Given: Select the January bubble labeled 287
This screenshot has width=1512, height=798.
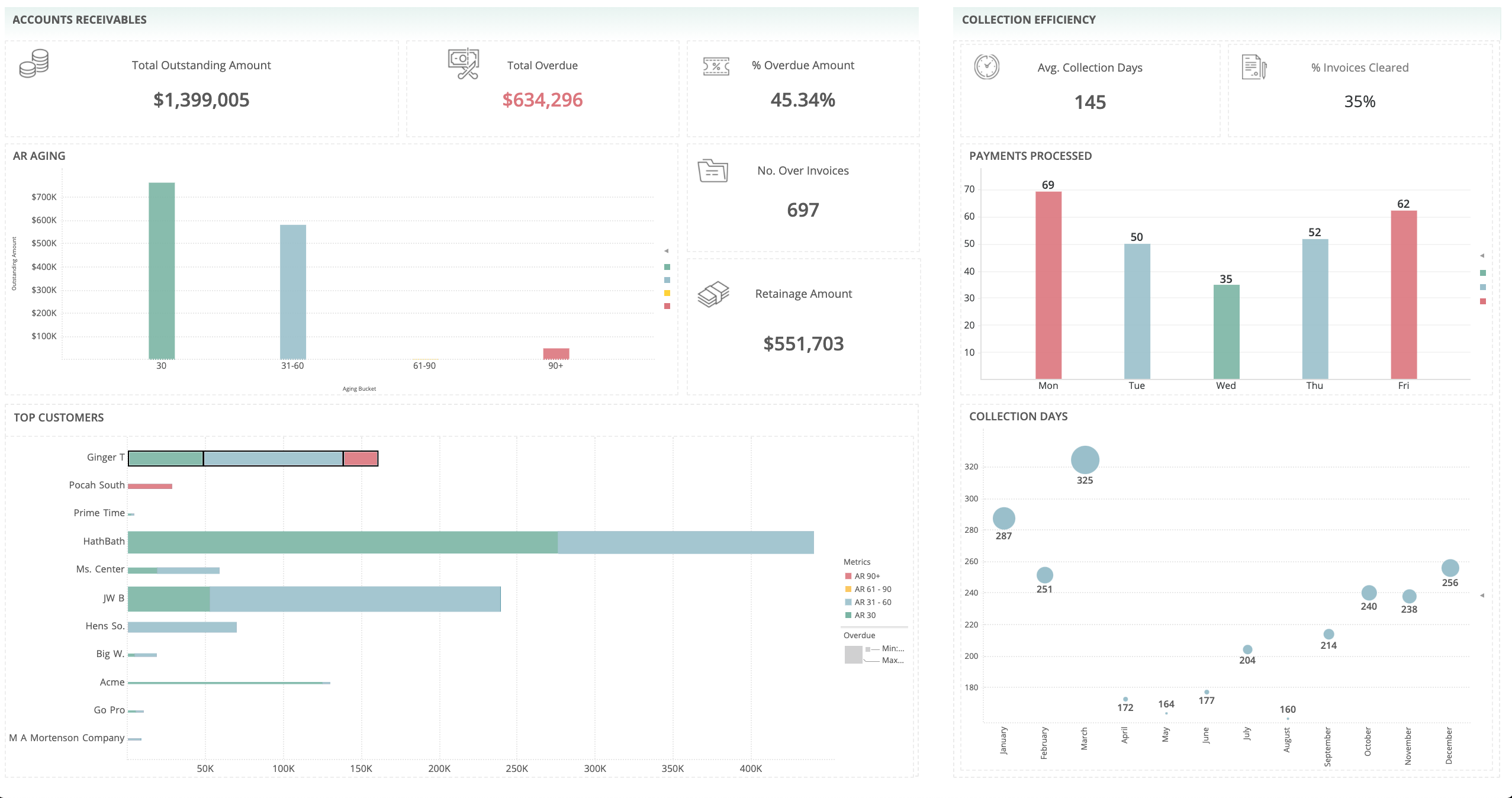Looking at the screenshot, I should click(1004, 519).
